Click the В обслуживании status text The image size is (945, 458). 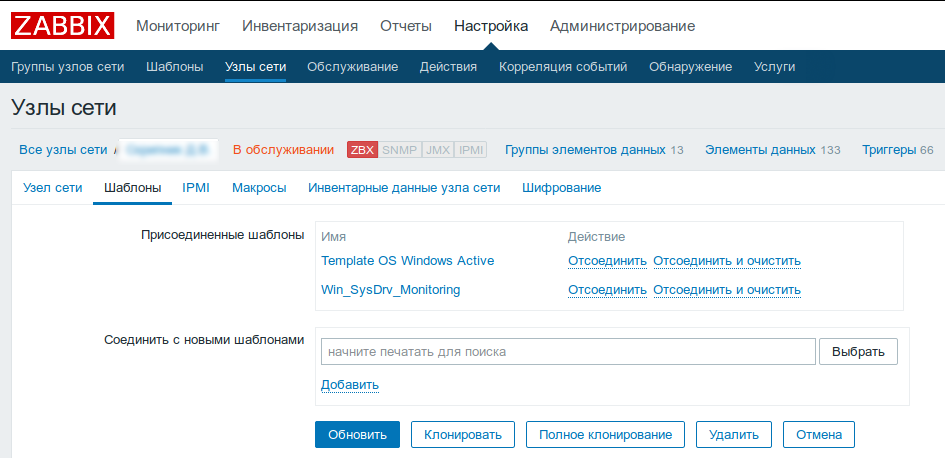coord(283,150)
